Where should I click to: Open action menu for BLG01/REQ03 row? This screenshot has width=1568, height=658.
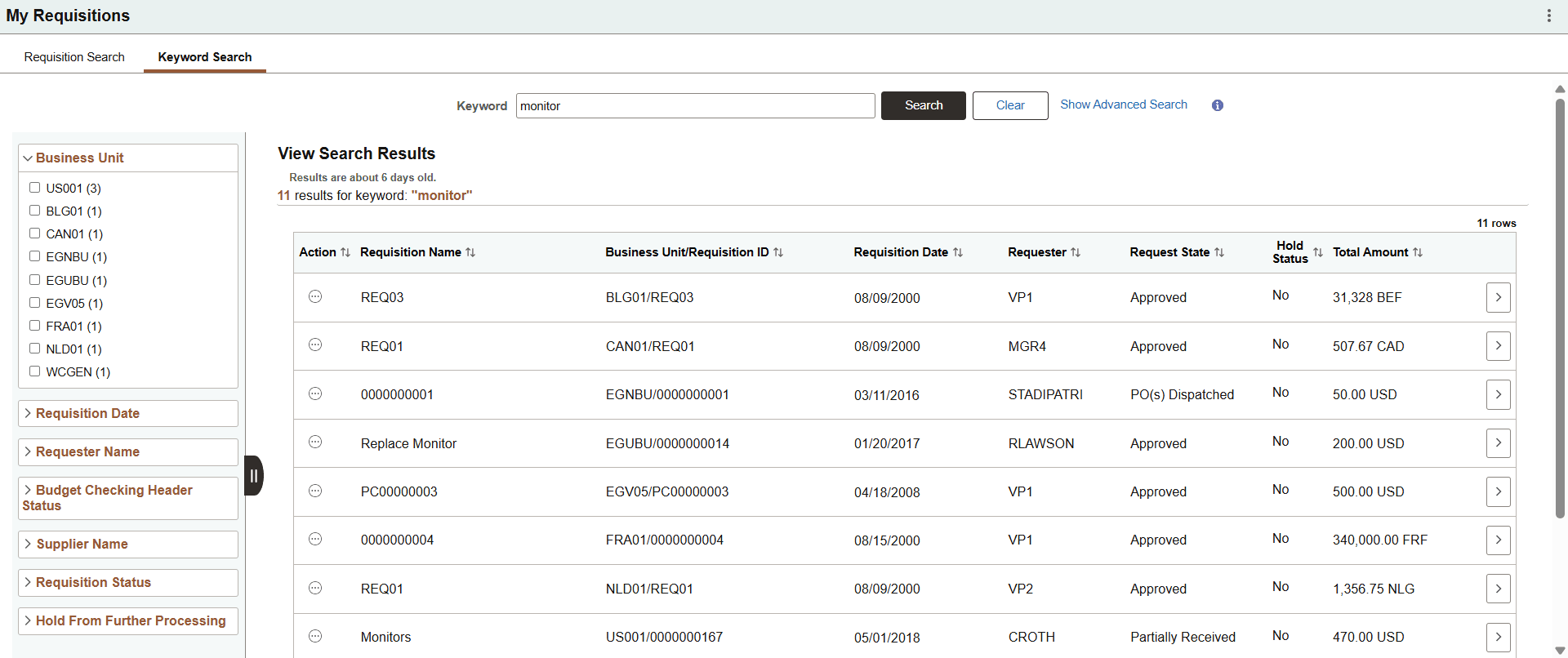click(x=315, y=296)
